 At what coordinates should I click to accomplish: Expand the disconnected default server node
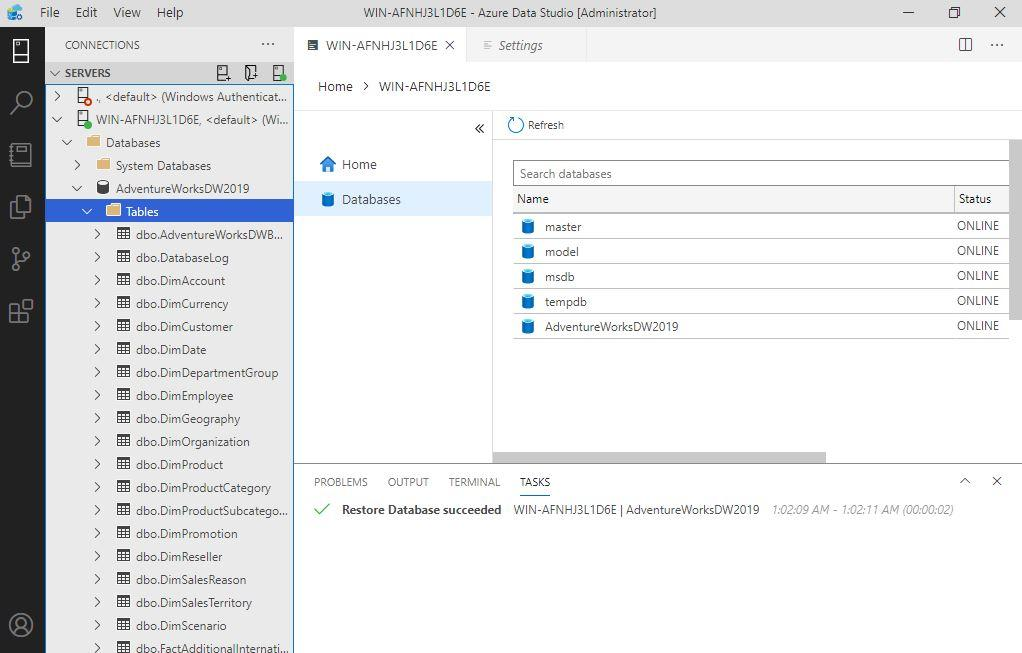tap(57, 96)
